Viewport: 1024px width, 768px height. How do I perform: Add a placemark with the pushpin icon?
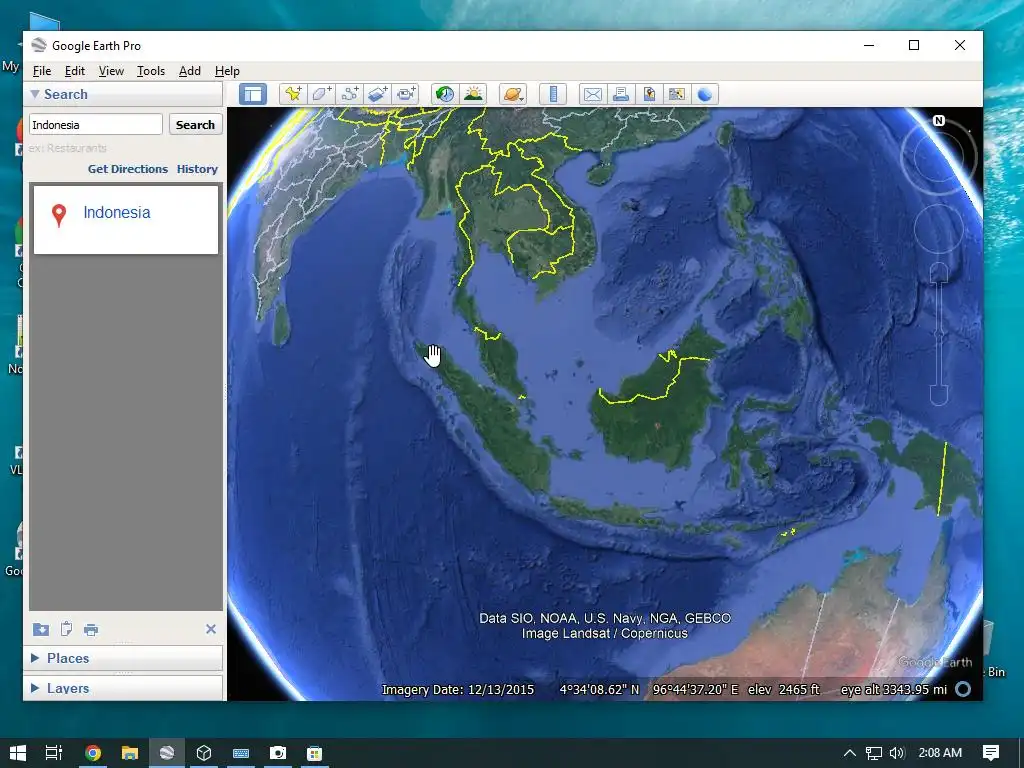[x=293, y=94]
